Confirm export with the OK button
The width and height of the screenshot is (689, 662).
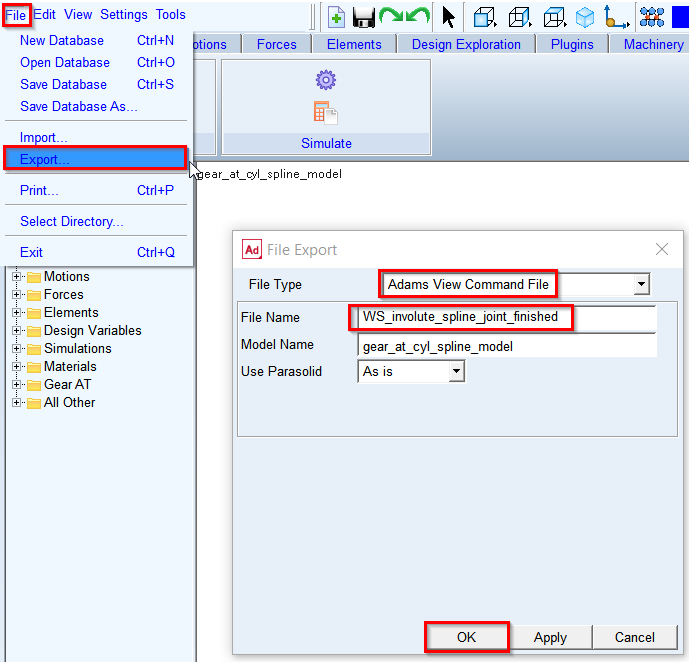click(x=466, y=637)
